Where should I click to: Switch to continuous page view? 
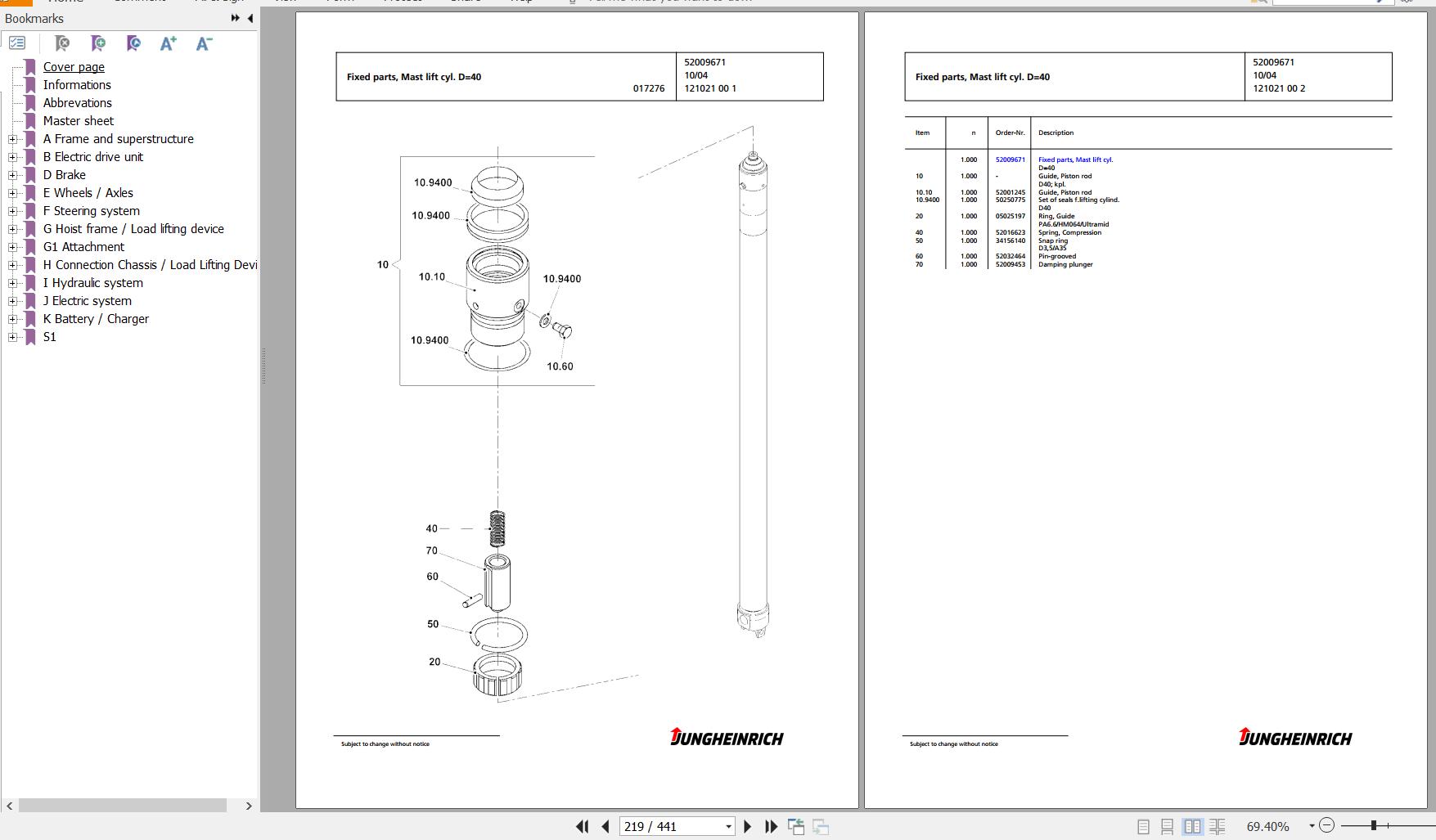point(1168,827)
